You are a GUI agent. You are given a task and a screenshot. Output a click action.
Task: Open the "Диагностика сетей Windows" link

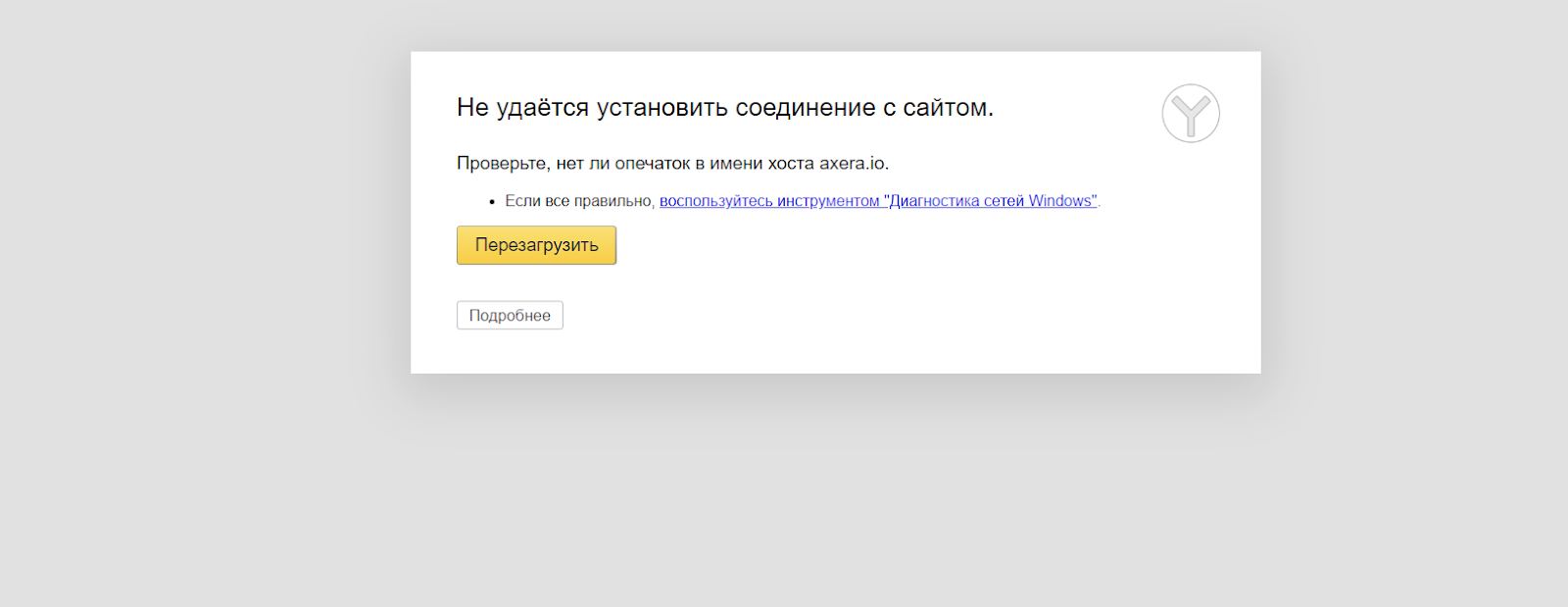tap(990, 201)
